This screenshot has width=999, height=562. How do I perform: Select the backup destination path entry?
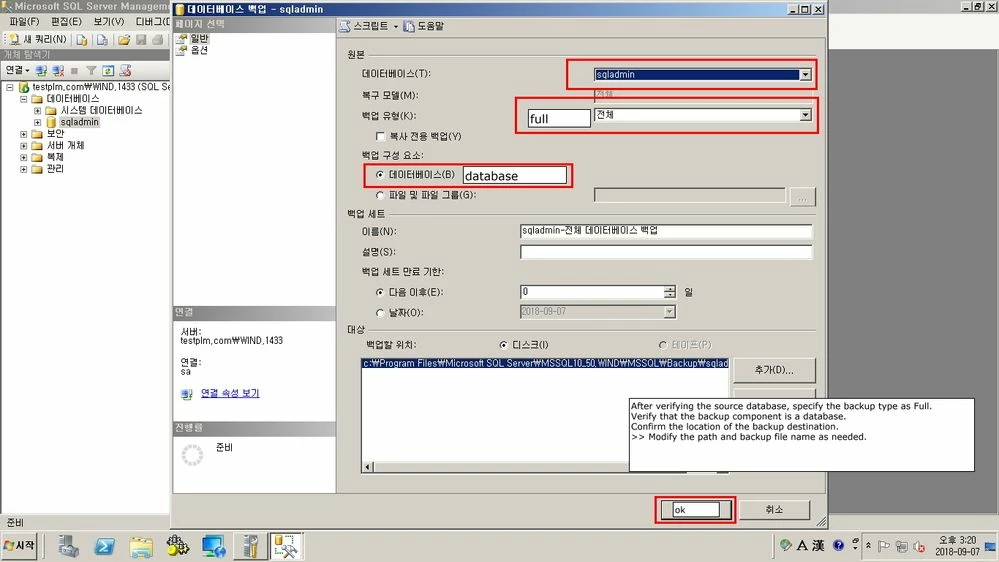tap(545, 363)
